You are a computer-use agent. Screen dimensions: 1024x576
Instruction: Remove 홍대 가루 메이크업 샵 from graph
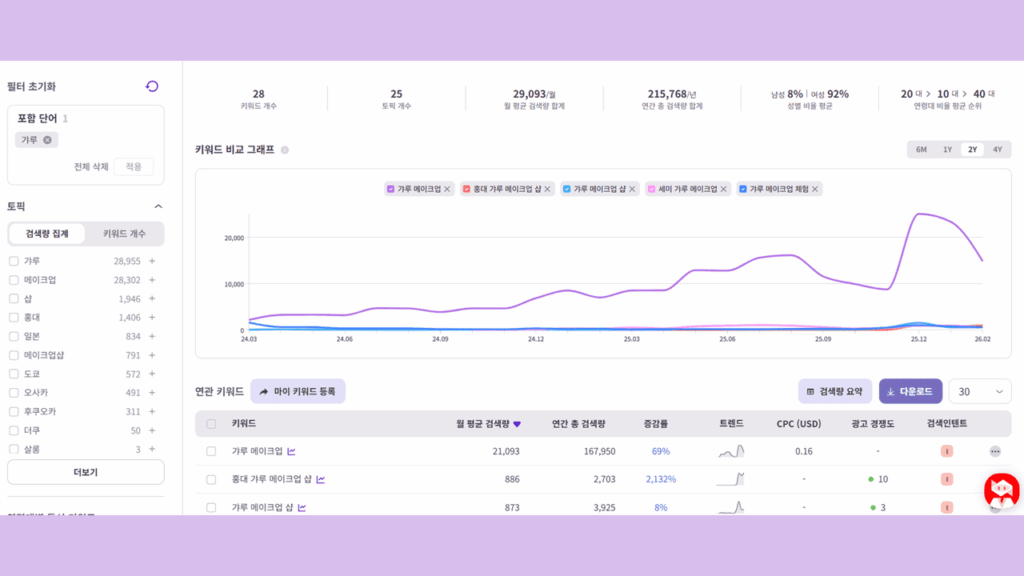pyautogui.click(x=547, y=189)
